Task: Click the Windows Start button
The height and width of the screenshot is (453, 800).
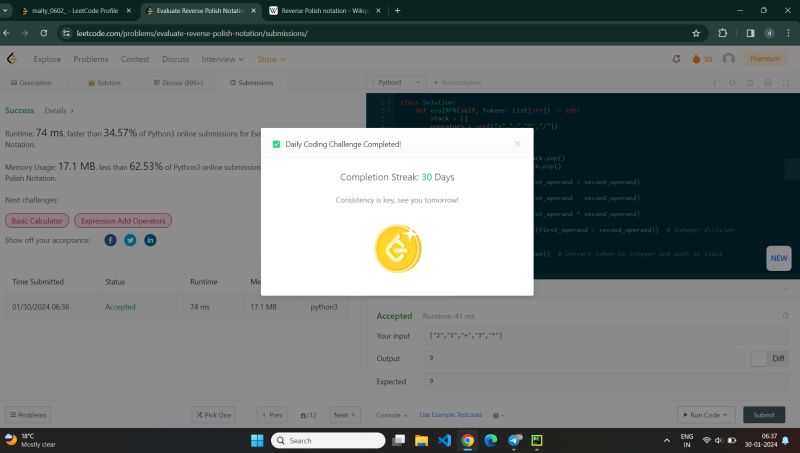Action: coord(257,440)
